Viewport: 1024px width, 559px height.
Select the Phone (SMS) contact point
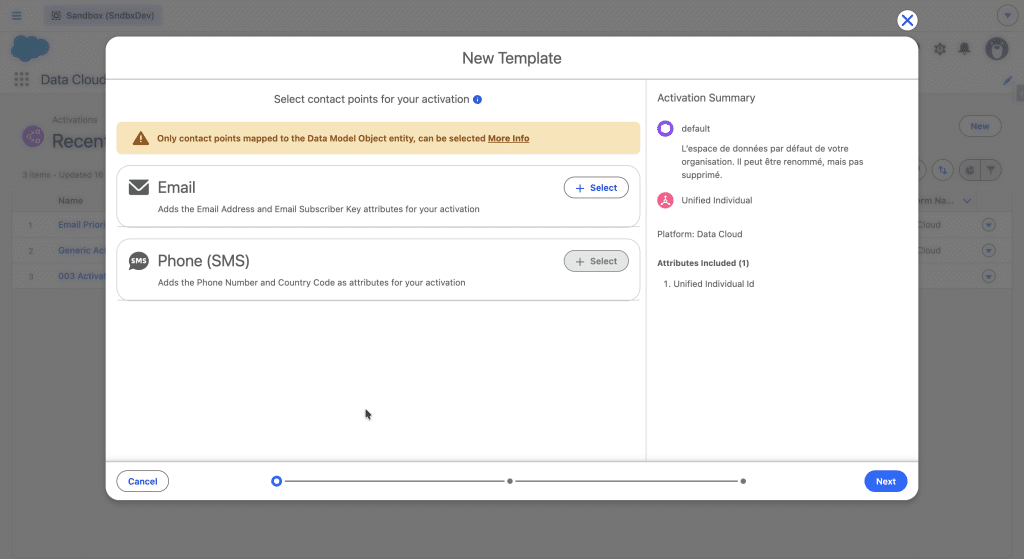coord(596,261)
